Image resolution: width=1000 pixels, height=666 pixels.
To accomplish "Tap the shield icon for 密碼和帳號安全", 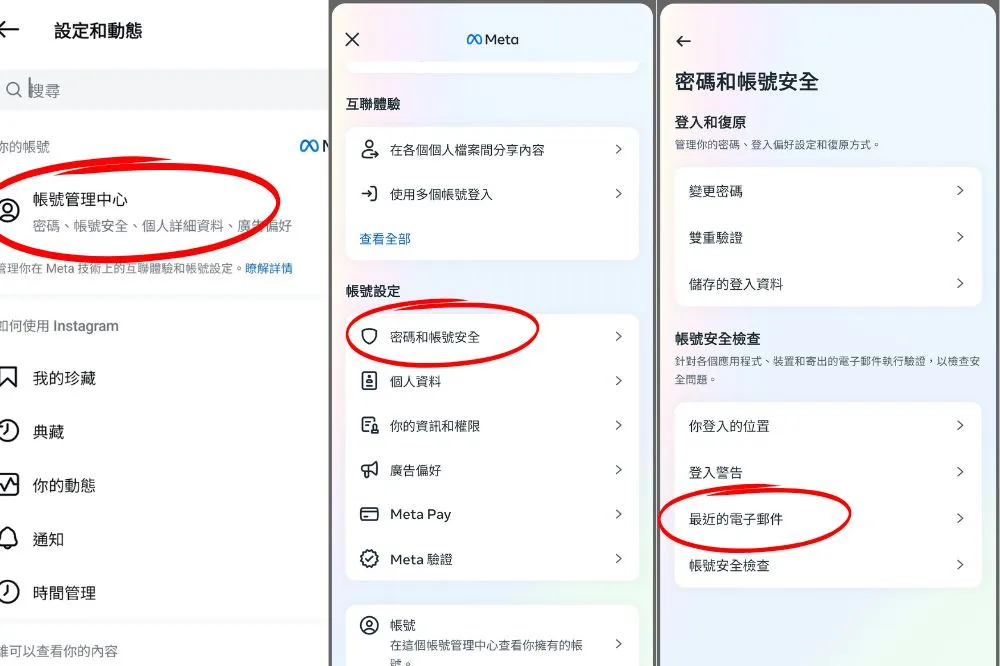I will 369,336.
